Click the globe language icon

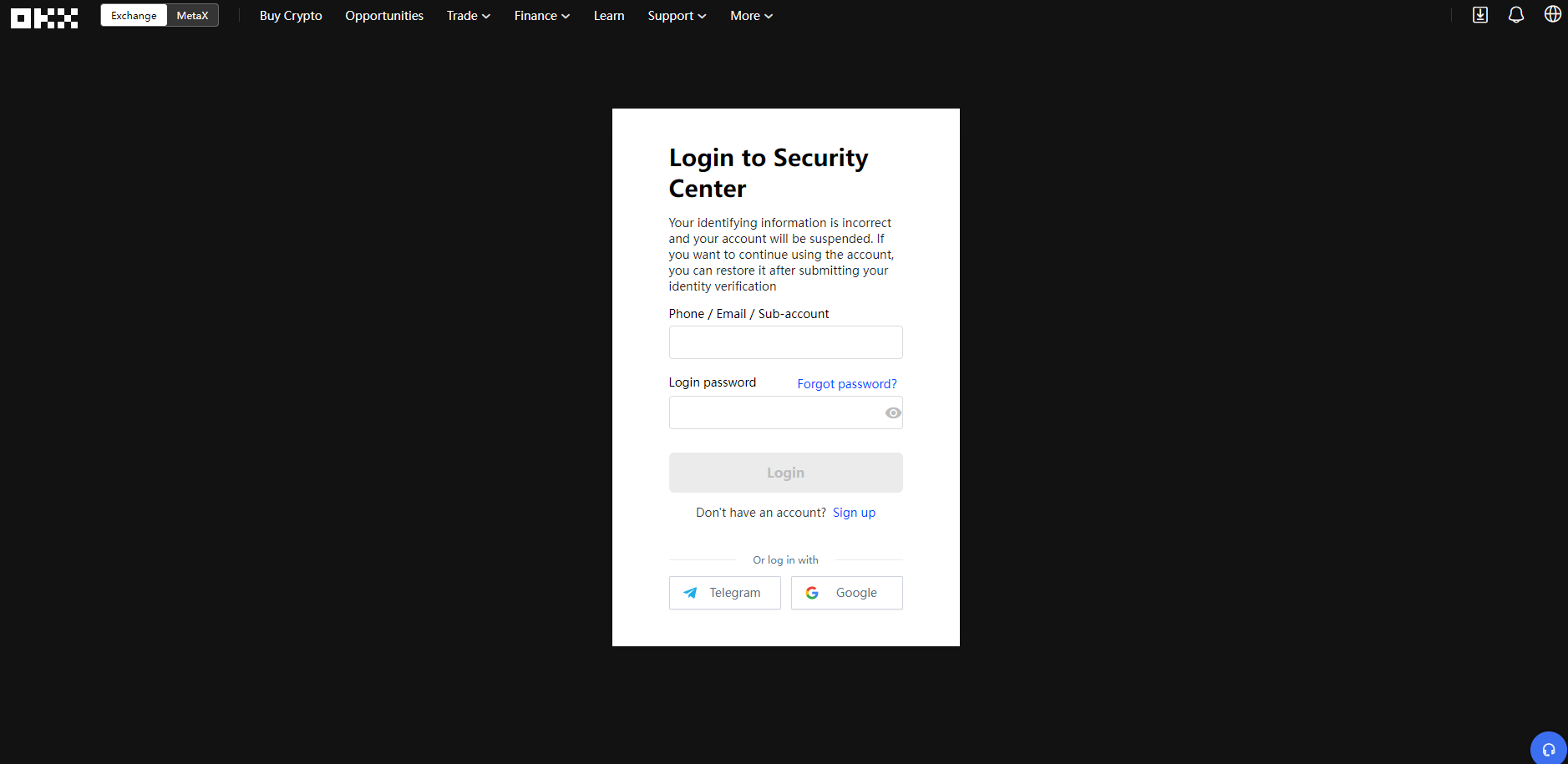click(1552, 14)
